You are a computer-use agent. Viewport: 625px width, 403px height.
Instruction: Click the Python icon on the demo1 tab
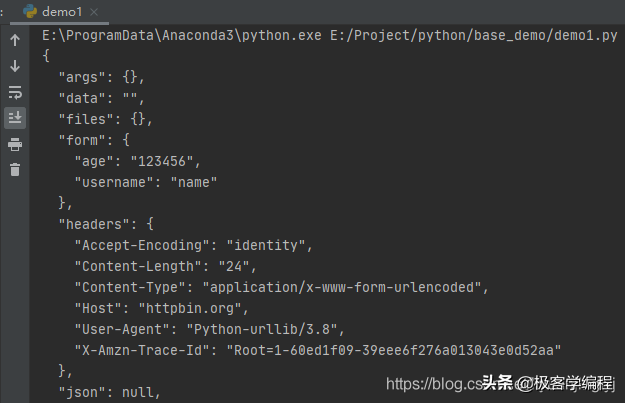(x=30, y=12)
